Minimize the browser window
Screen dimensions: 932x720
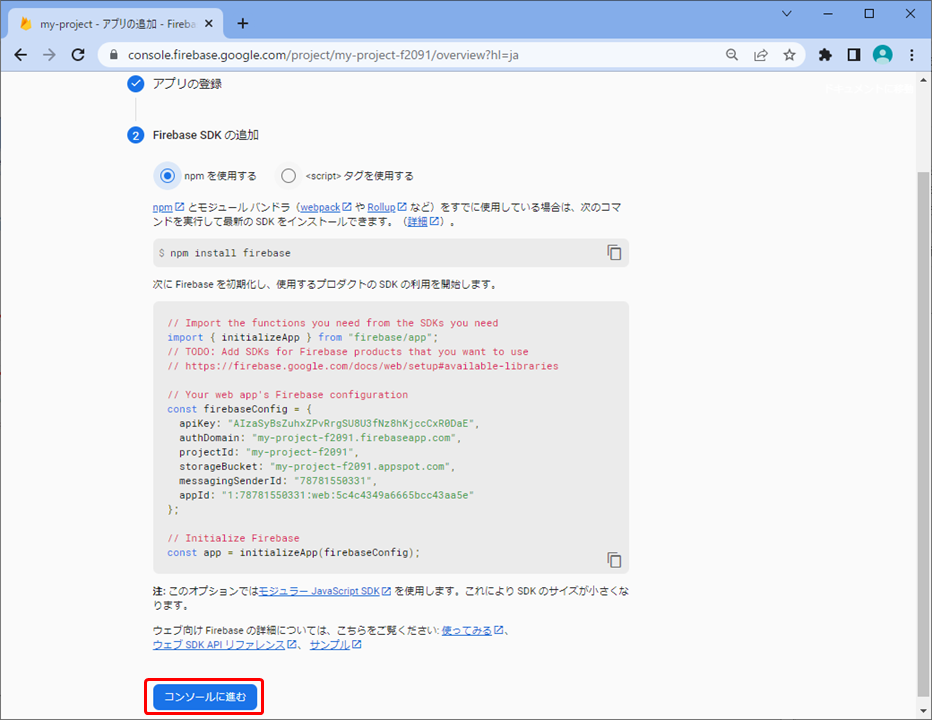(828, 14)
